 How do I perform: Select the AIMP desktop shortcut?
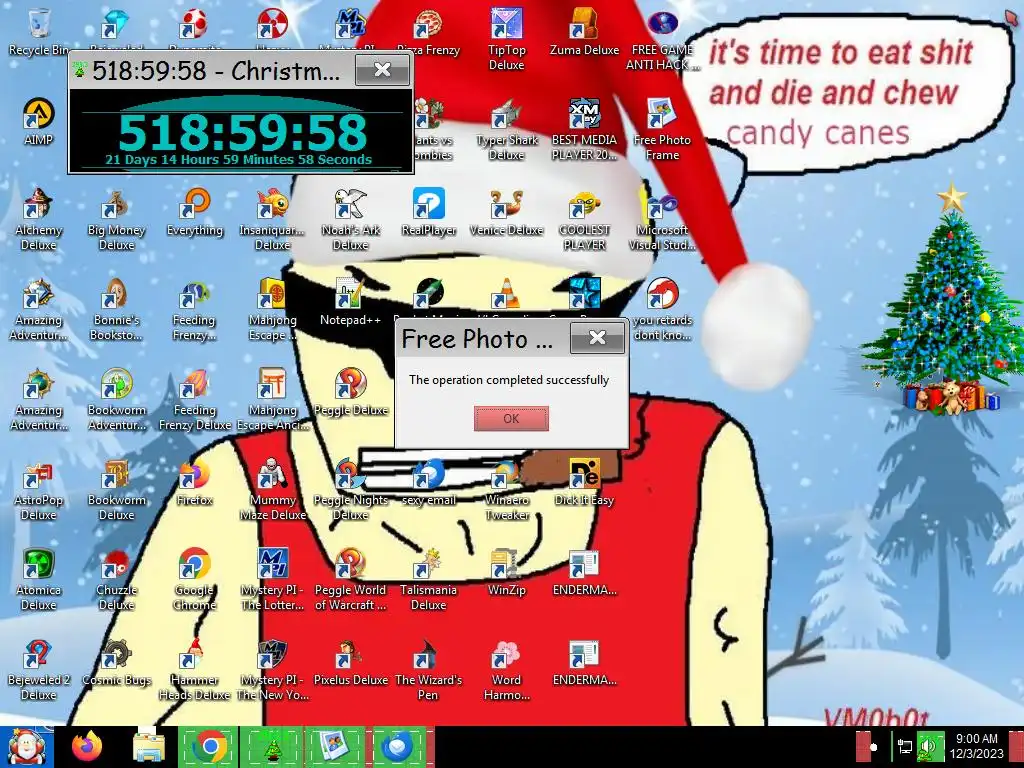click(39, 121)
